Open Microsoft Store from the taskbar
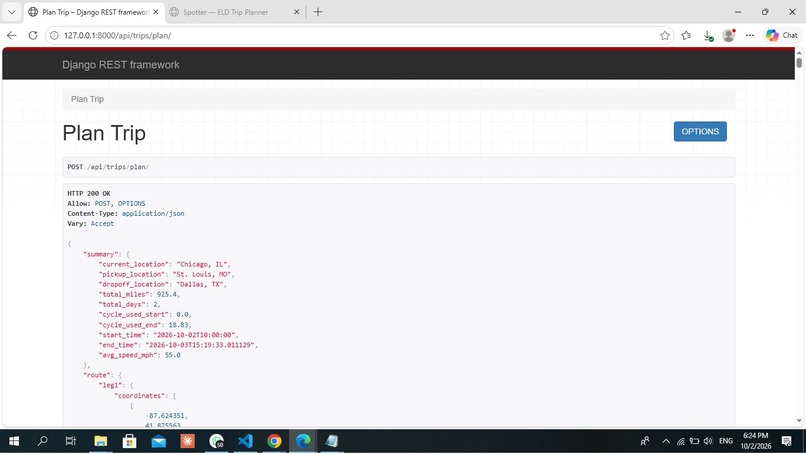Image resolution: width=806 pixels, height=454 pixels. 130,441
